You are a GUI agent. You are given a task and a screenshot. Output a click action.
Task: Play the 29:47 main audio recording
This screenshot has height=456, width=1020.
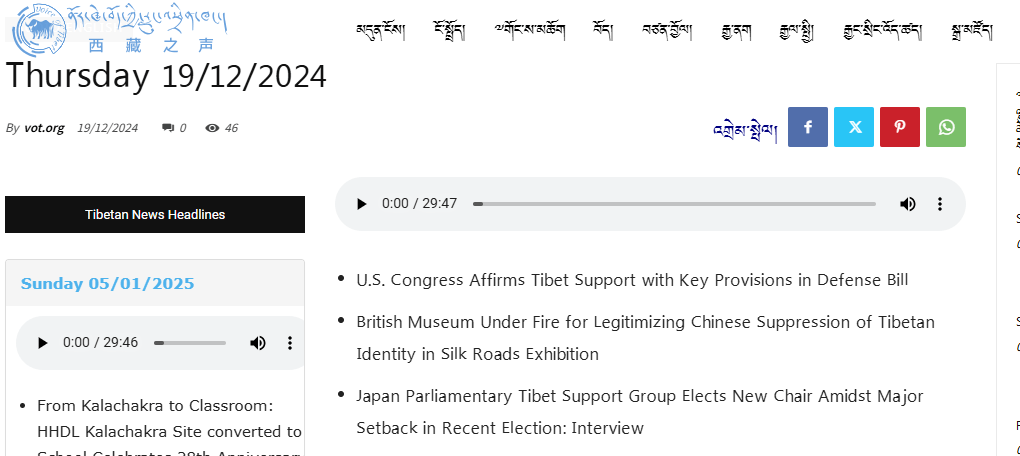pos(362,204)
